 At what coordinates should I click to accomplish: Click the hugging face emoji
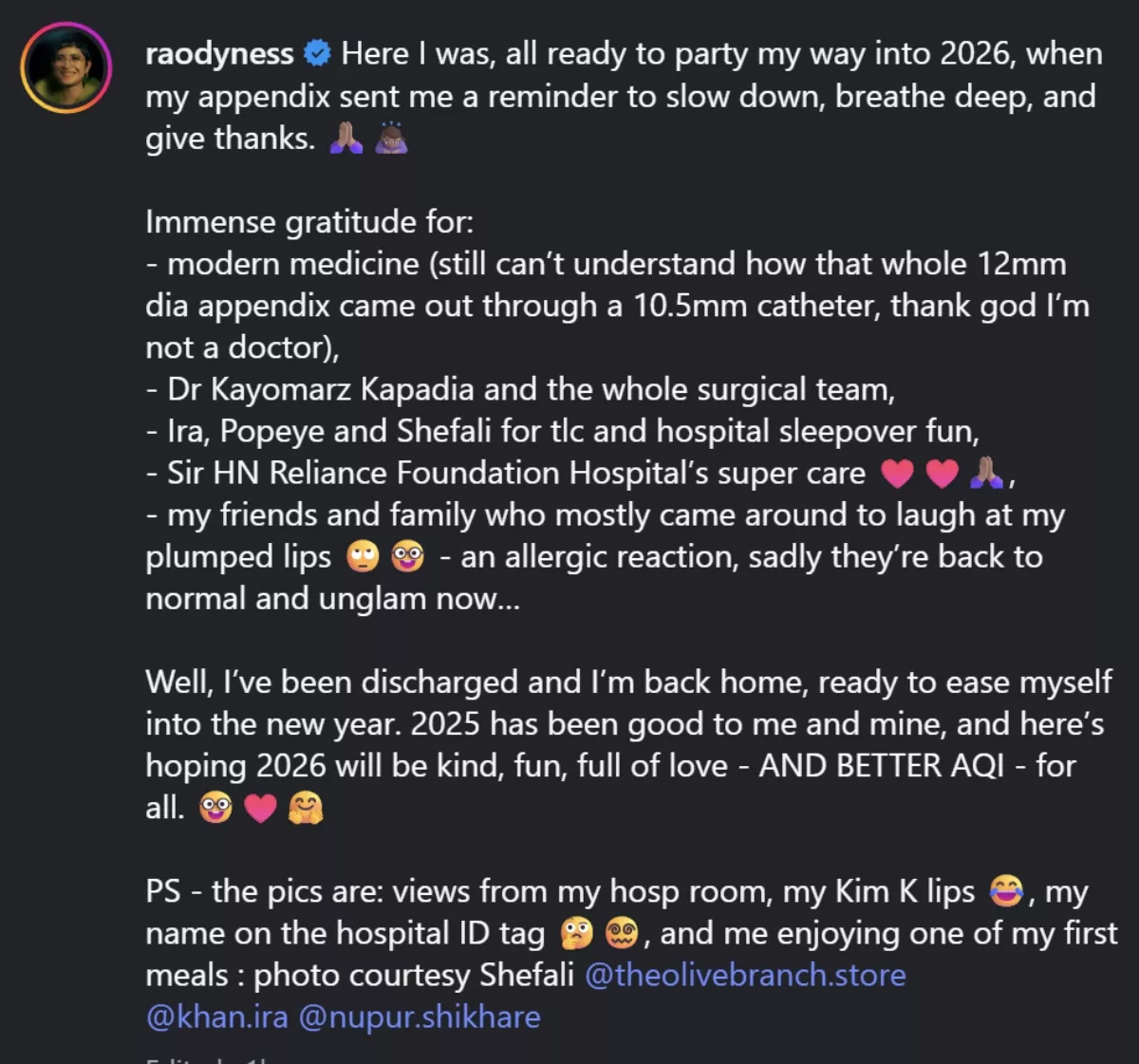(306, 809)
